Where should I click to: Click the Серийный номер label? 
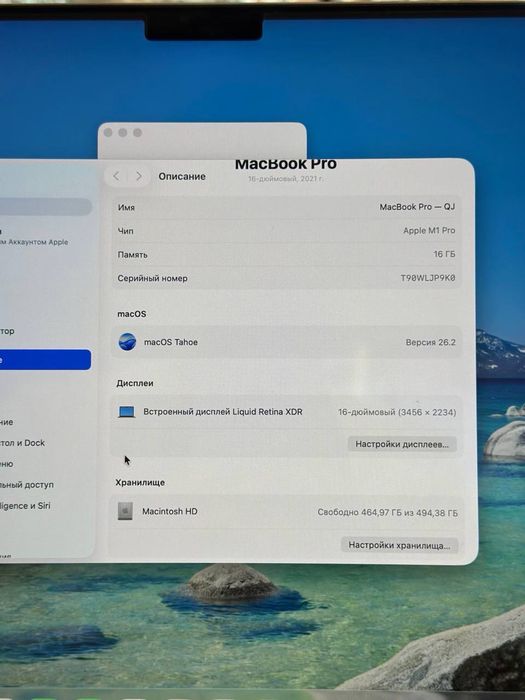152,278
